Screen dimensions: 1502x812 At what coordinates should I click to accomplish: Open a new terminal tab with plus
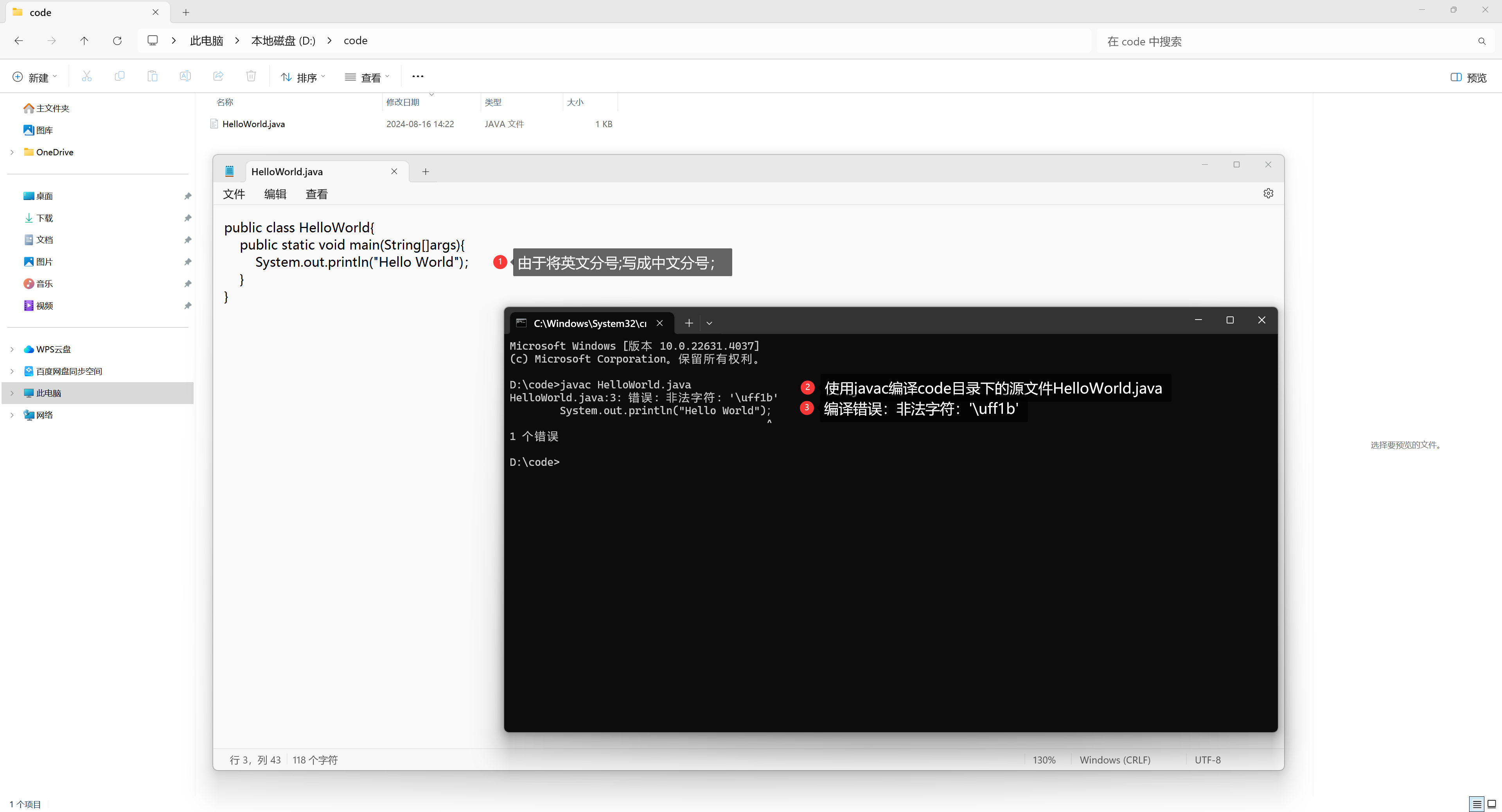coord(688,323)
